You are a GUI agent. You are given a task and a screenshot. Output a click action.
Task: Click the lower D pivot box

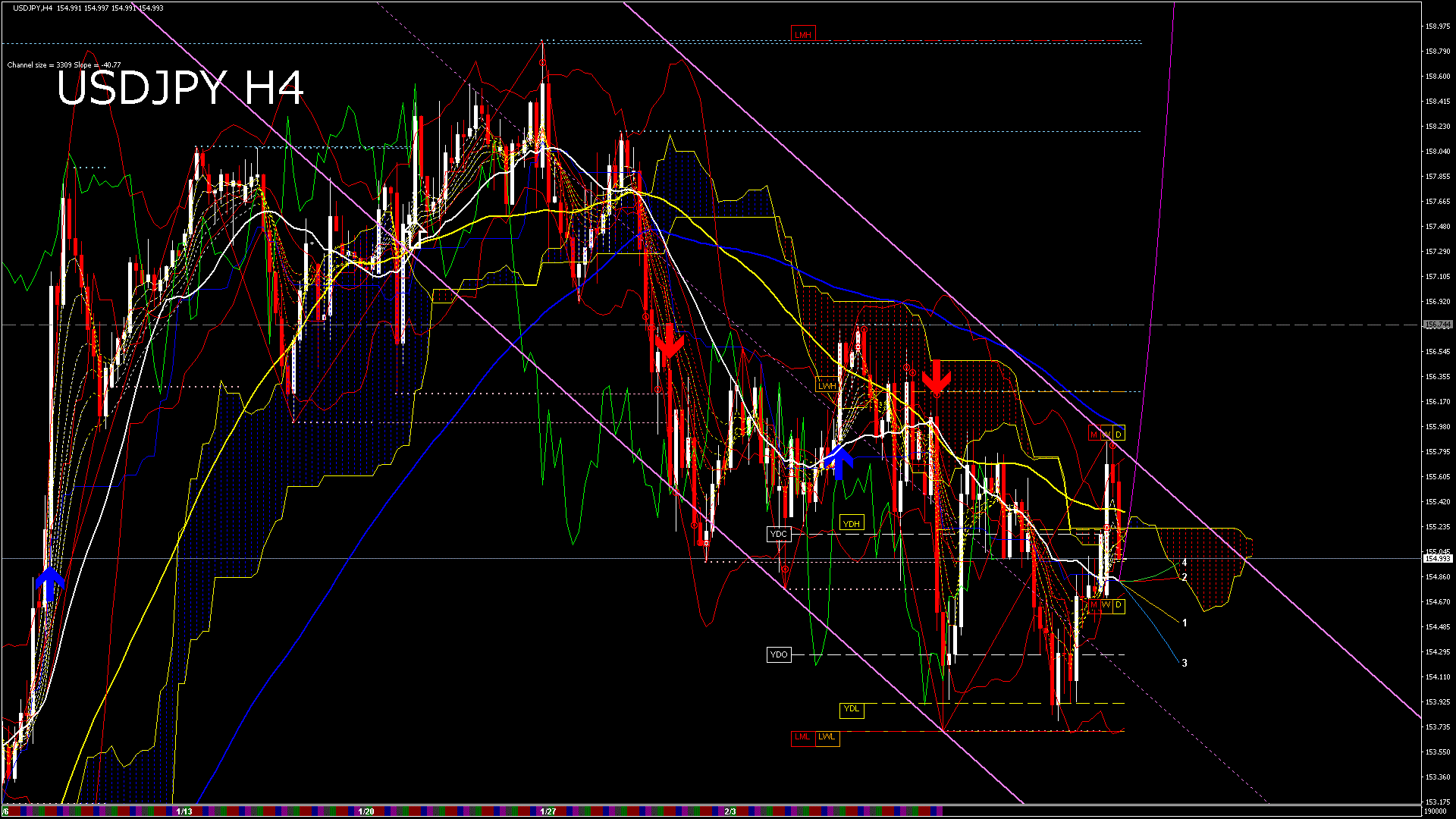(1119, 605)
